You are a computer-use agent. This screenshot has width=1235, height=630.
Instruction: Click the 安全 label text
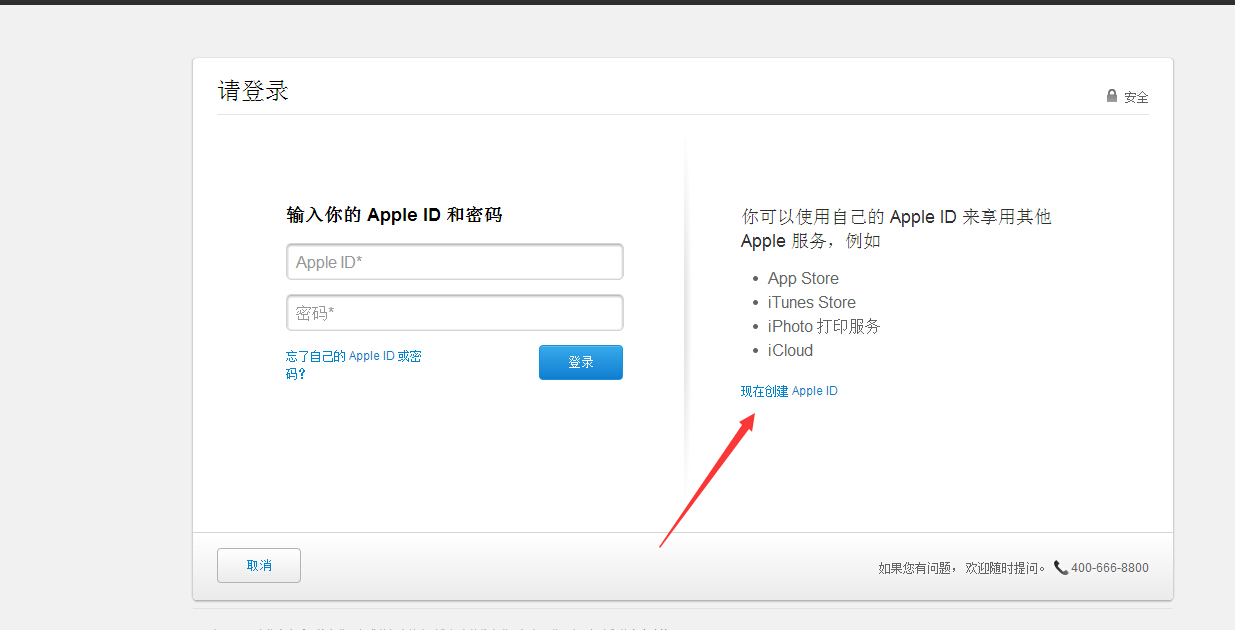1136,97
